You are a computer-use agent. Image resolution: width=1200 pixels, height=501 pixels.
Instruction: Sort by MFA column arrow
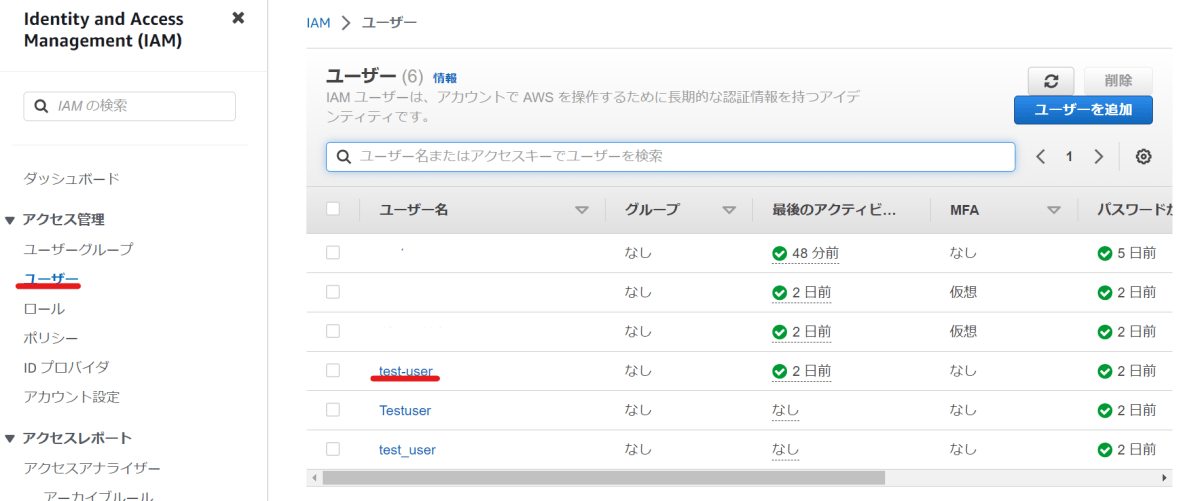[x=1053, y=210]
